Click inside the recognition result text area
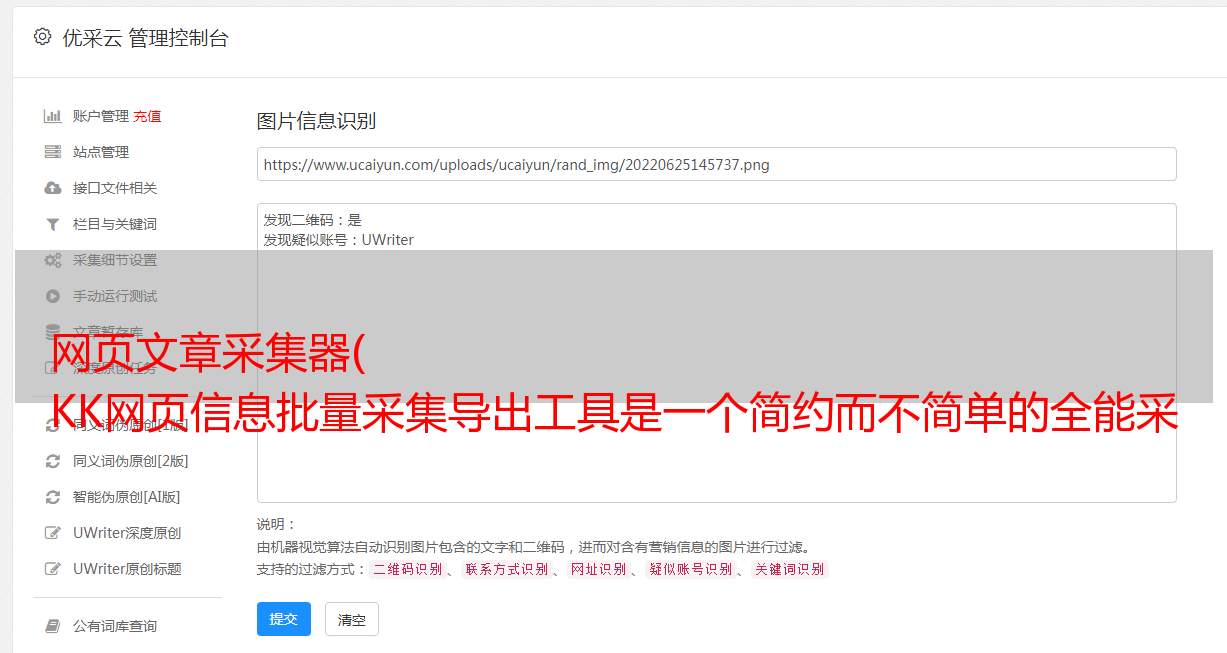Screen dimensions: 1227x653 (716, 352)
